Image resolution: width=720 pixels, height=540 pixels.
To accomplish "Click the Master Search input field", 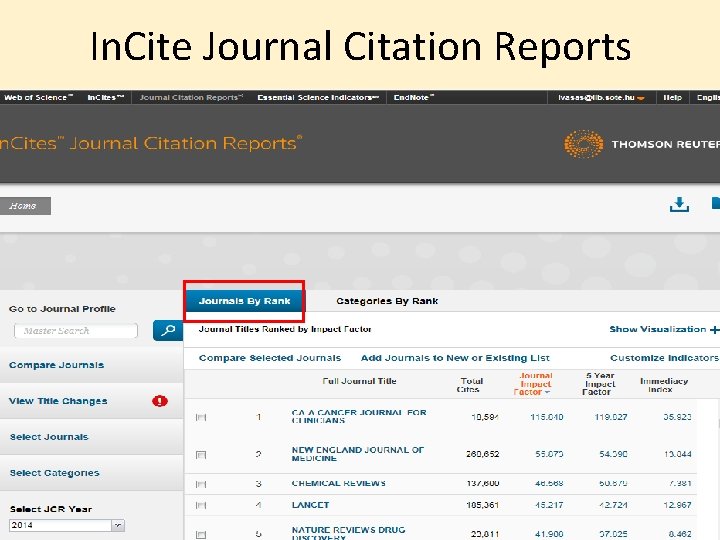I will tap(76, 331).
